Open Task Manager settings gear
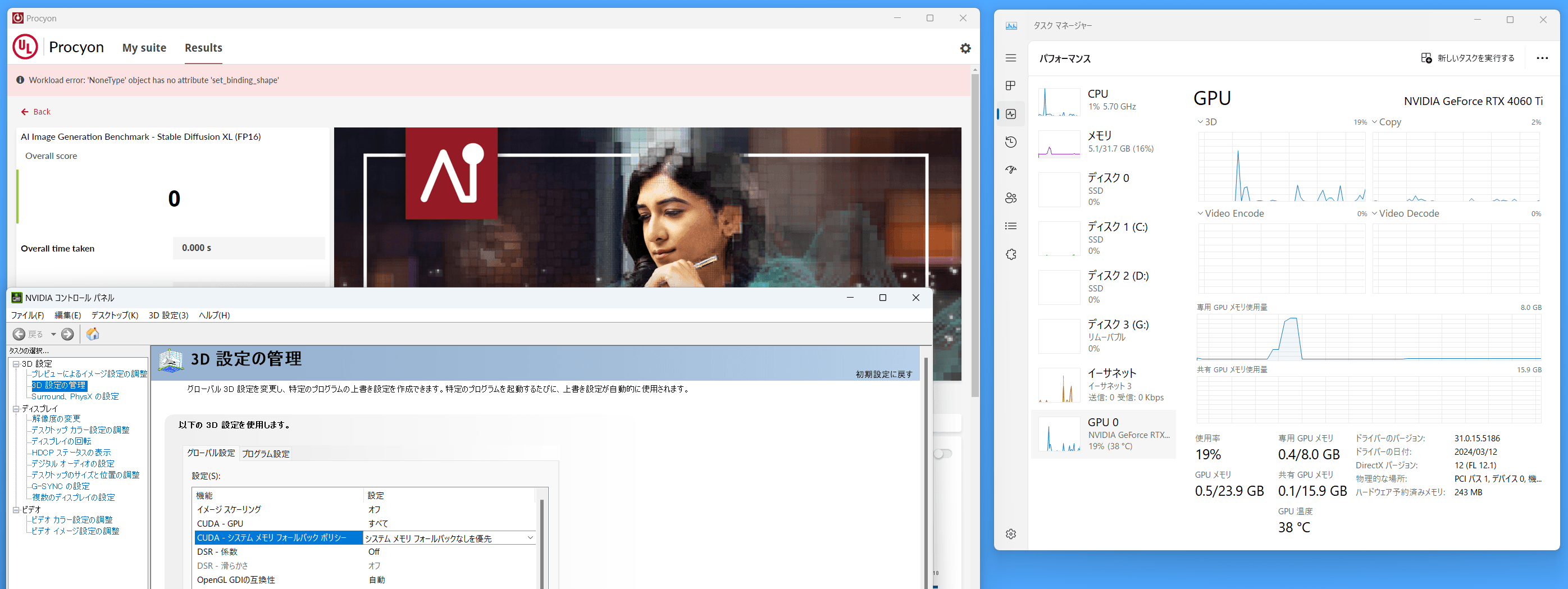Image resolution: width=1568 pixels, height=589 pixels. 1011,534
